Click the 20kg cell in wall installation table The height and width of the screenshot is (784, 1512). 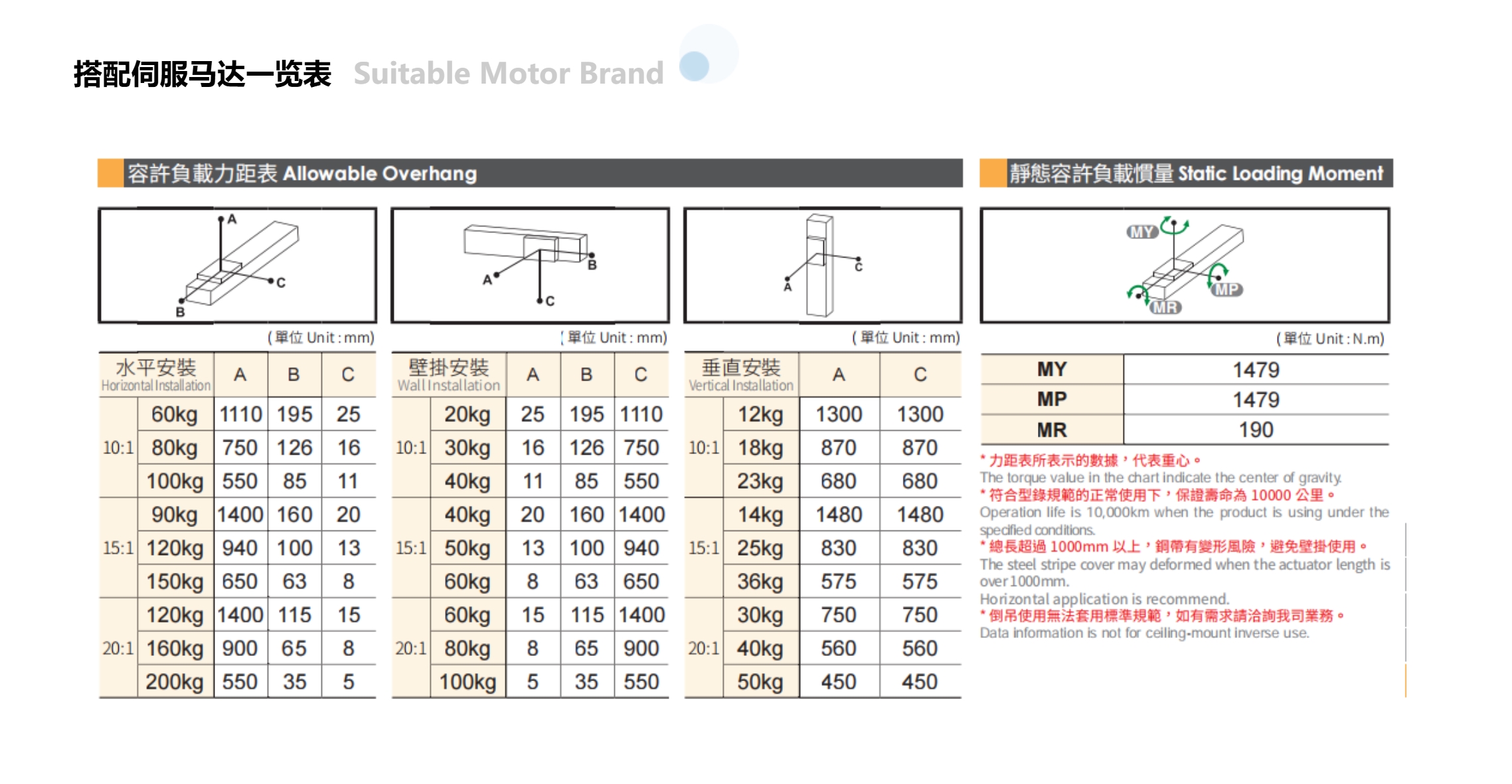click(x=467, y=414)
